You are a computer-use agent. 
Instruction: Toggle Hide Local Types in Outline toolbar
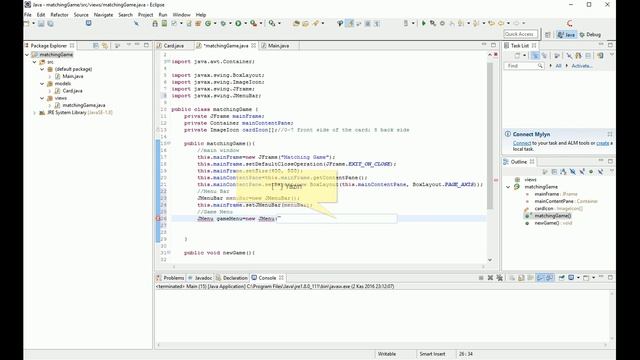coord(600,172)
